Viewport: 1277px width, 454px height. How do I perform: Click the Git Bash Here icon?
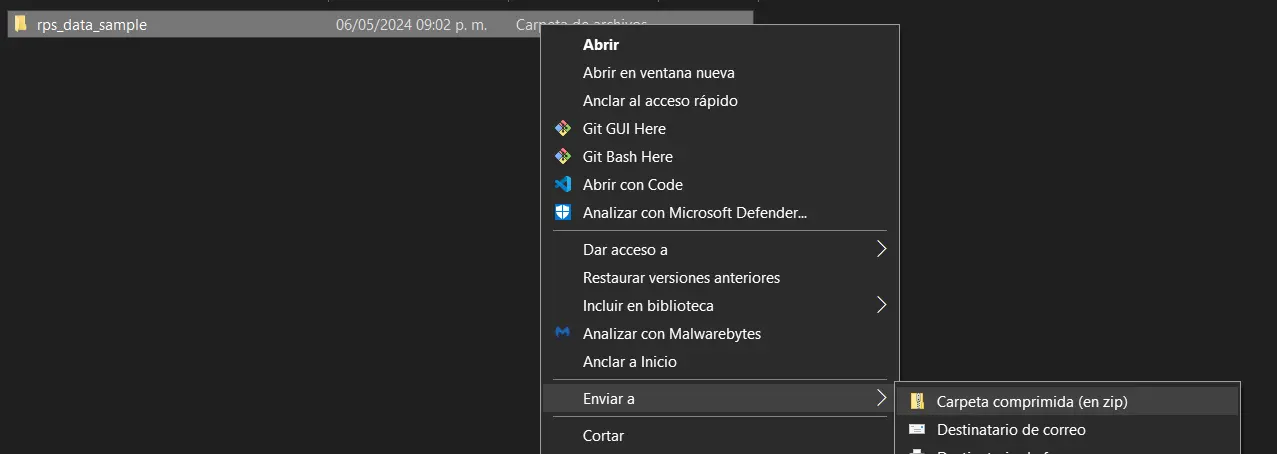click(562, 157)
